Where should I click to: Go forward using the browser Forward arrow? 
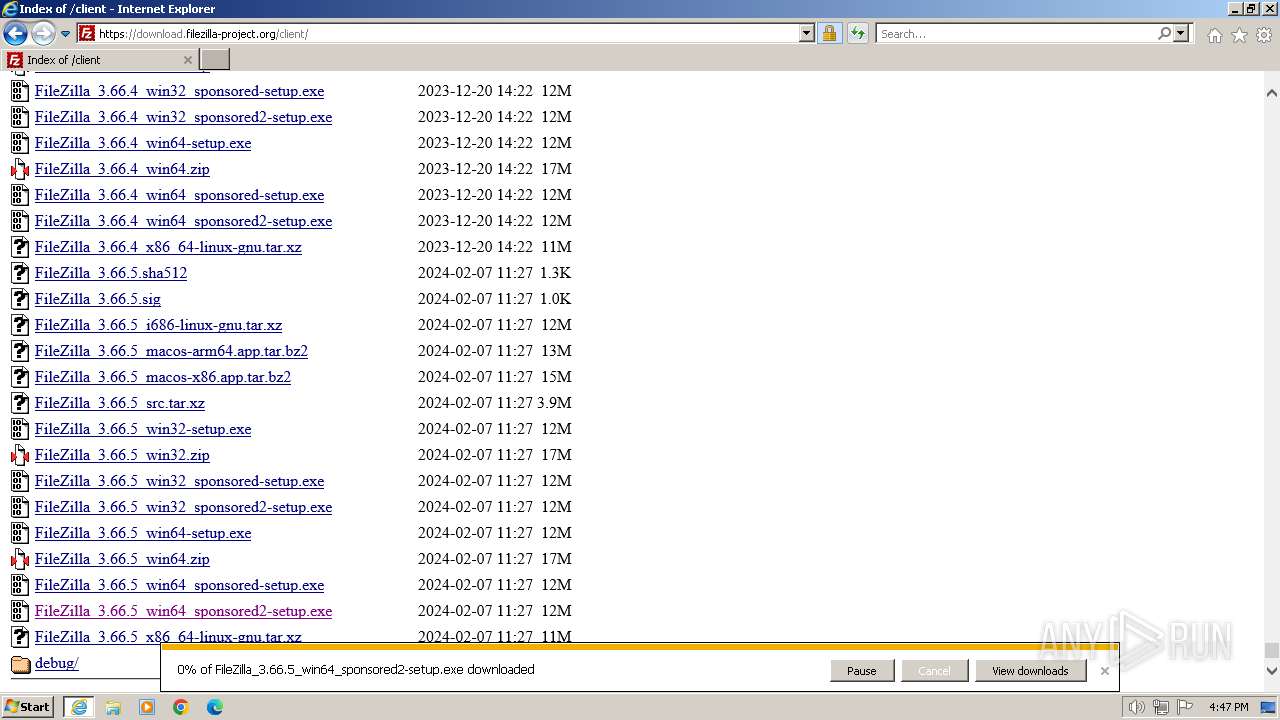[43, 34]
